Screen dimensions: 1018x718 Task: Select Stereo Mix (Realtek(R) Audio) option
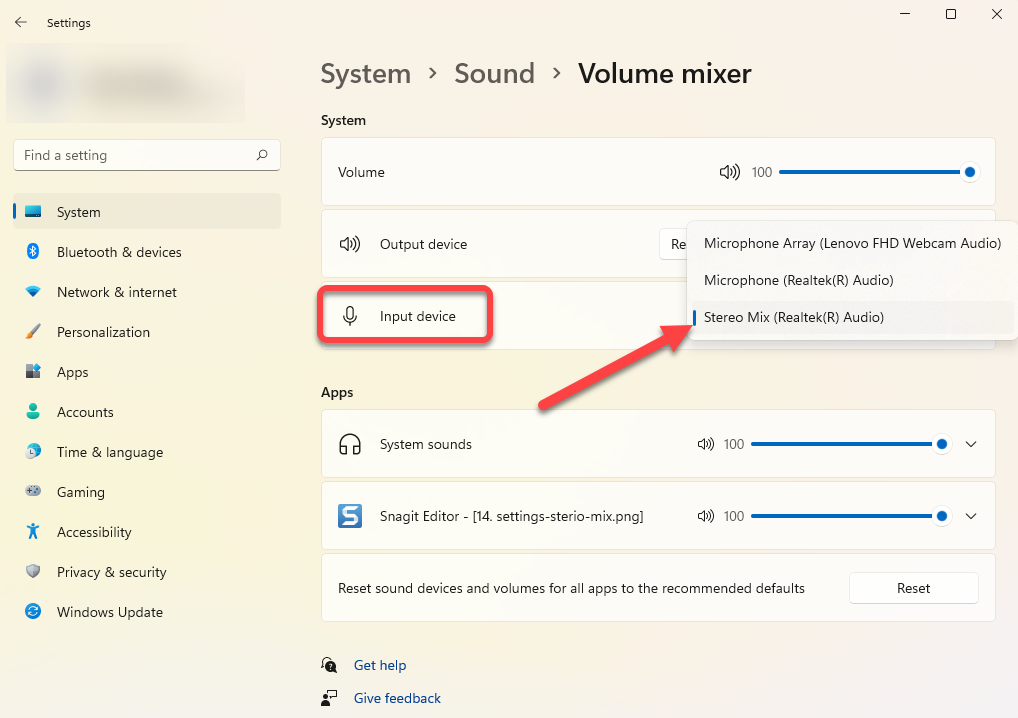(794, 317)
